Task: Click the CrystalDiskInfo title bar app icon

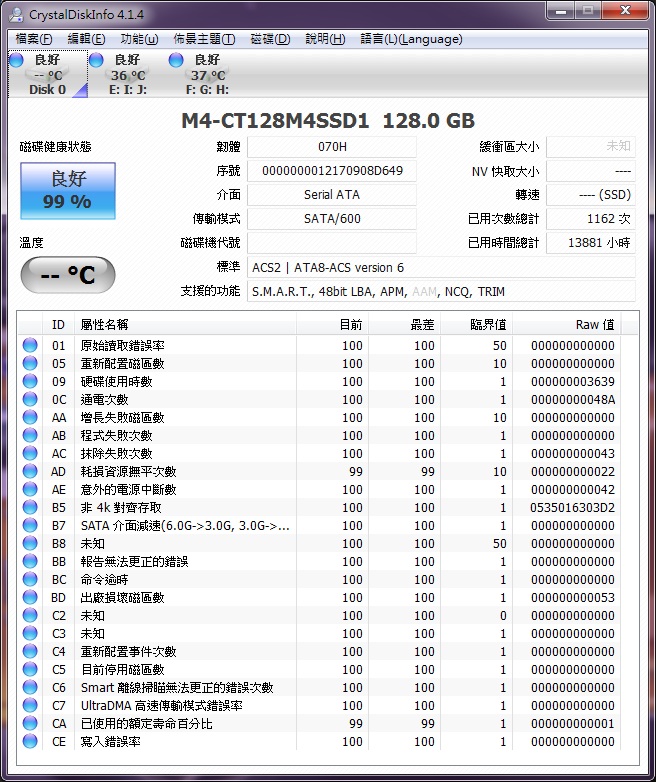Action: pos(16,14)
